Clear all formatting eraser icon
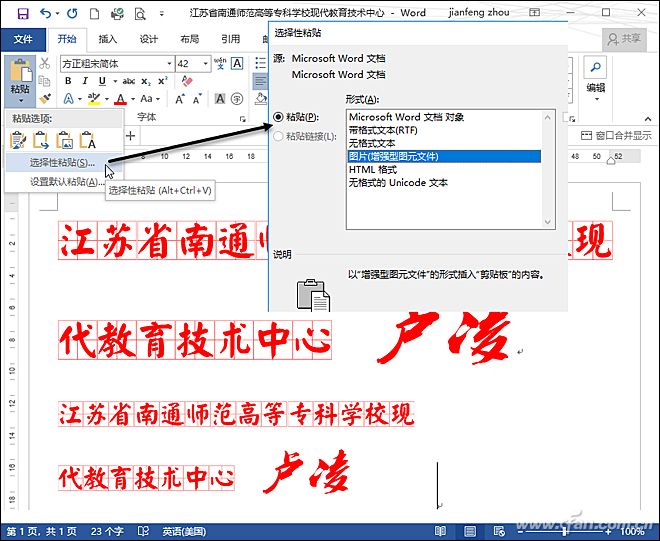This screenshot has height=541, width=660. pyautogui.click(x=187, y=80)
